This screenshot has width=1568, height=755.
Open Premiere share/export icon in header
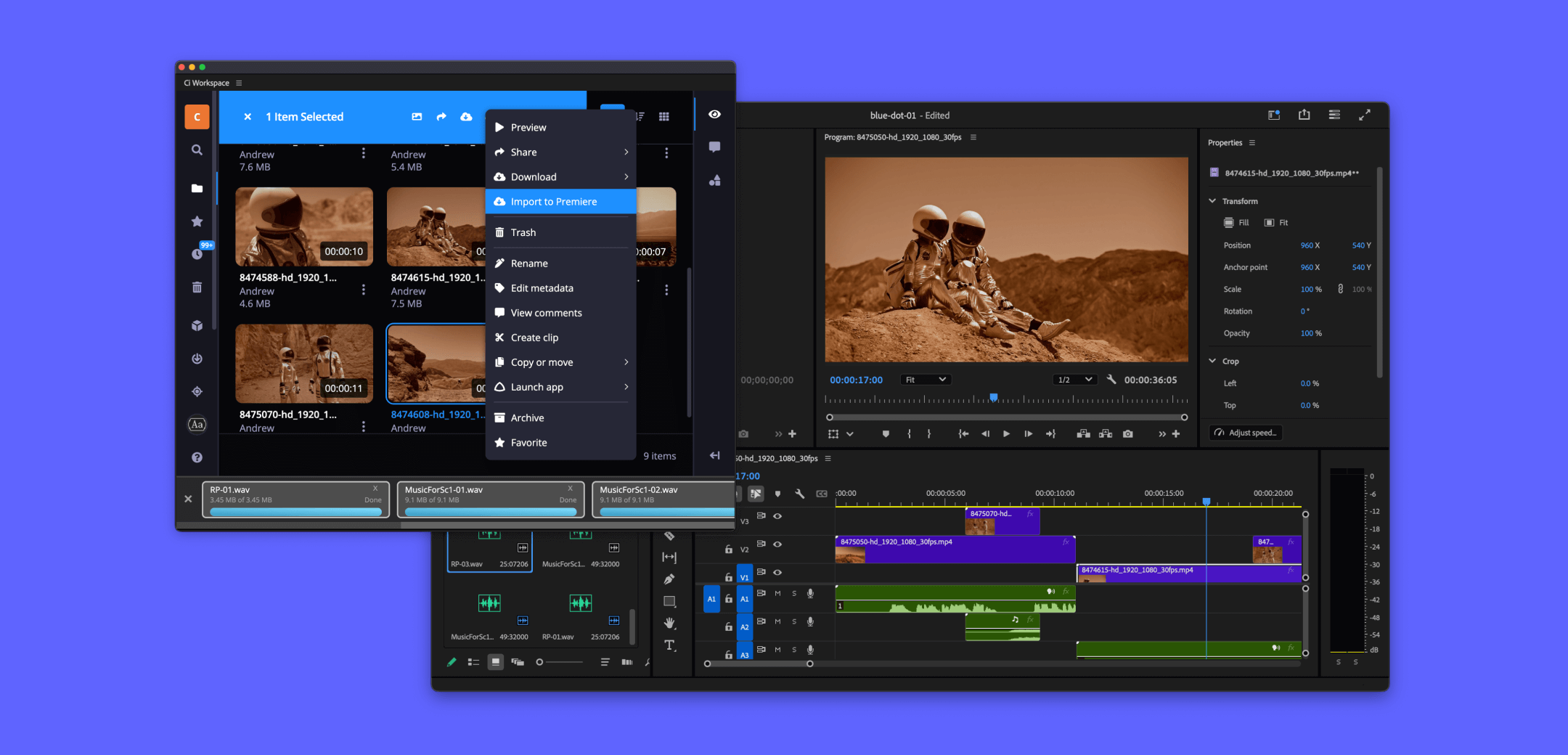1304,115
